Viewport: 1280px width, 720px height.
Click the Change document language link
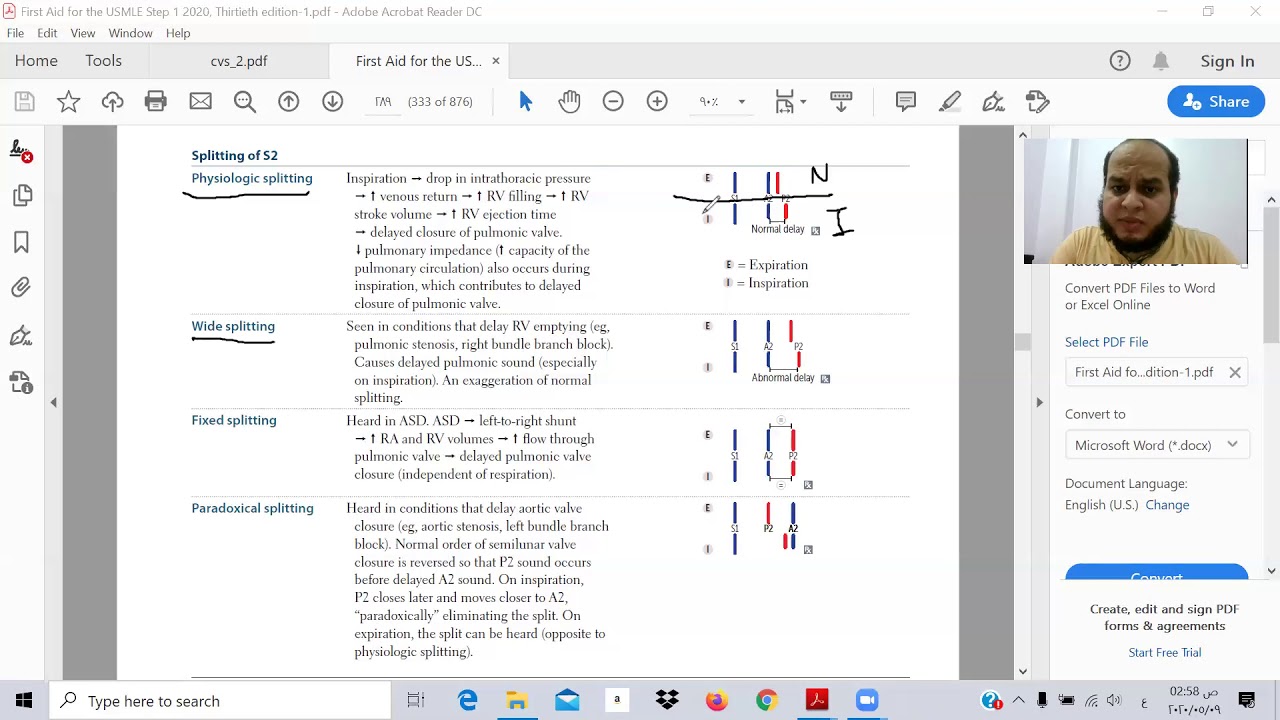(x=1167, y=505)
